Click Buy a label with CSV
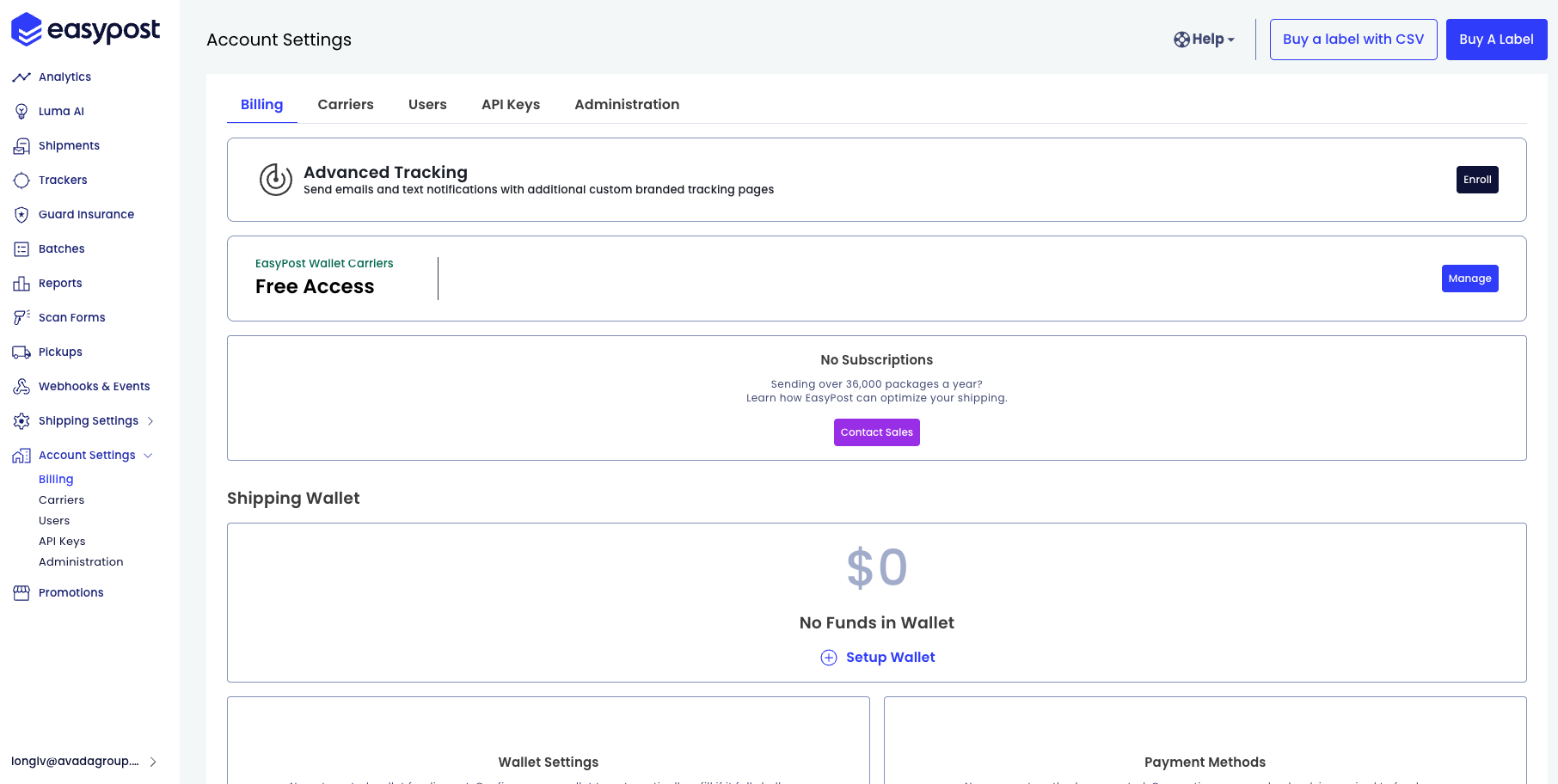Image resolution: width=1558 pixels, height=784 pixels. [1353, 40]
